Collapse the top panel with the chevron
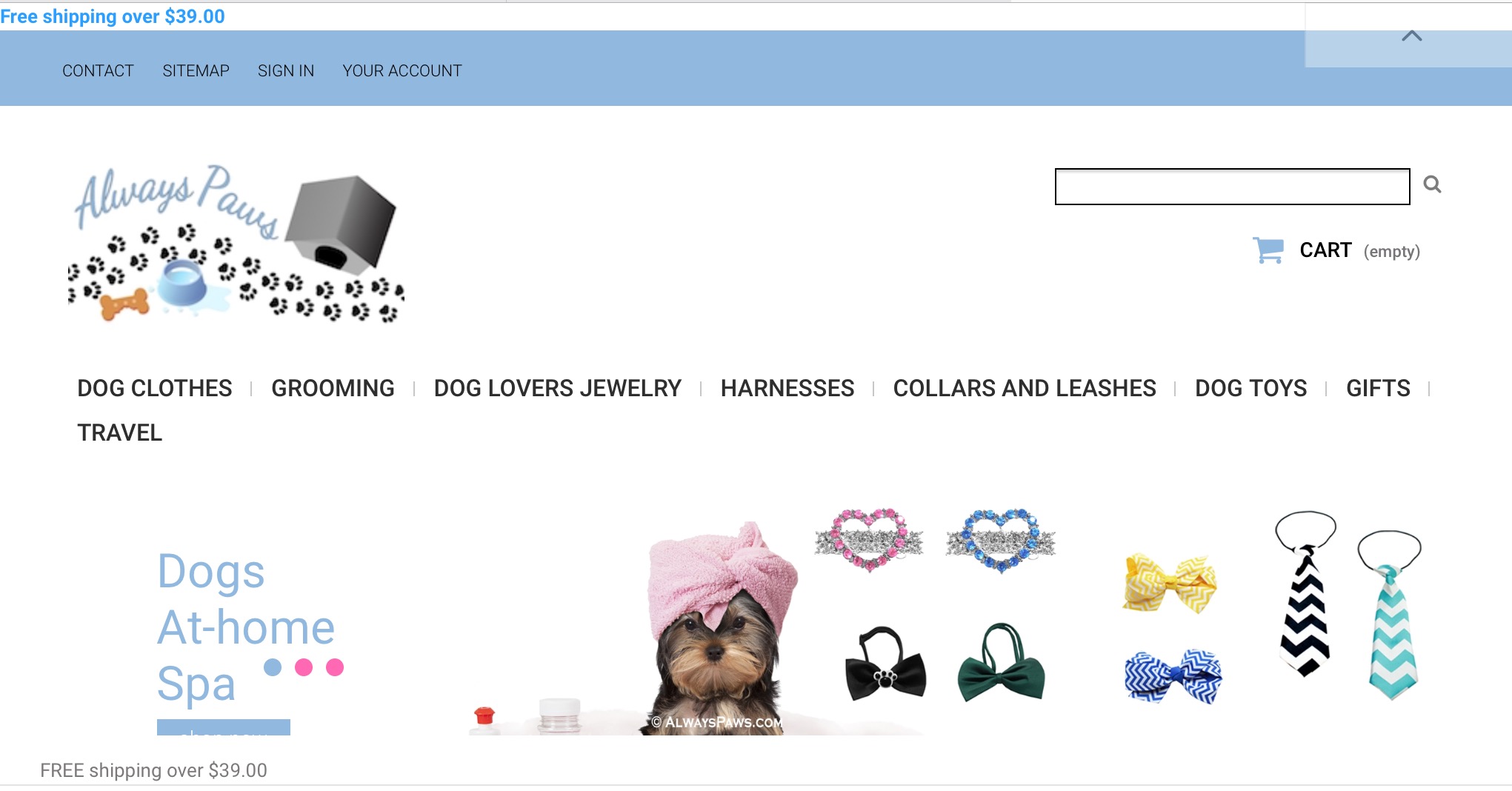 [x=1411, y=36]
